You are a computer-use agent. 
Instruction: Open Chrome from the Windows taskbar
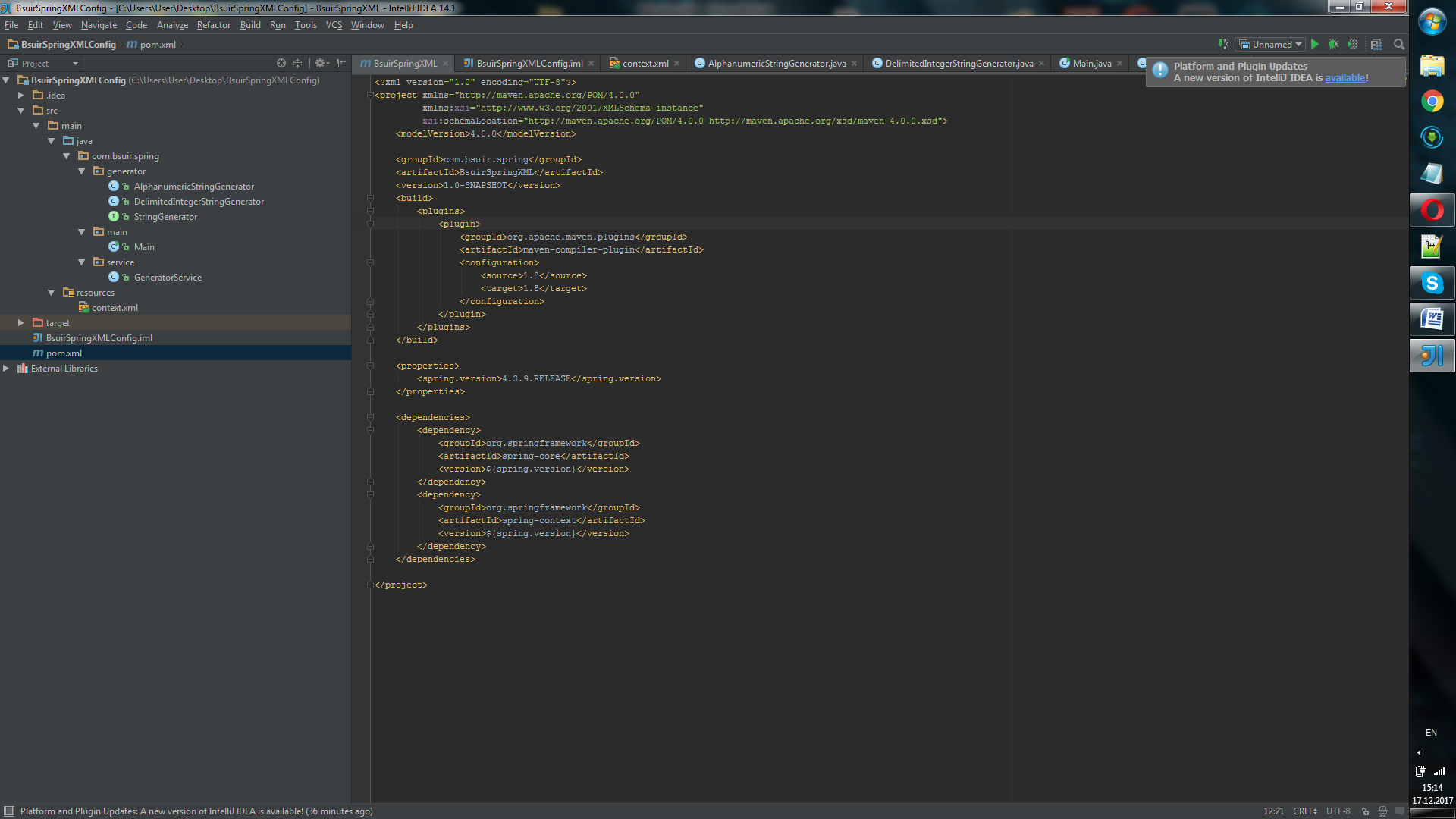click(x=1432, y=101)
